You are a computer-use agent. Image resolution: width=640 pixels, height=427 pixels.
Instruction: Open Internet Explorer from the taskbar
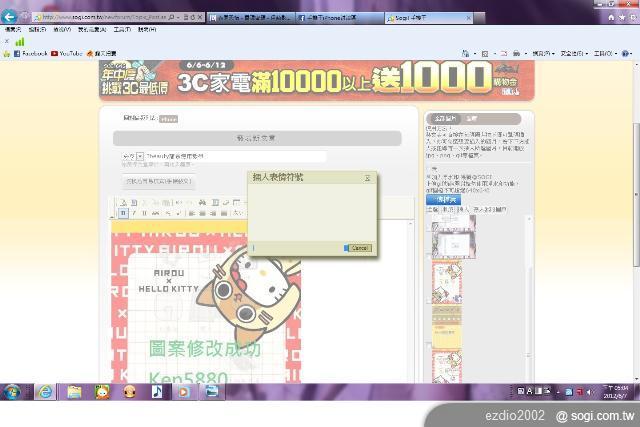pyautogui.click(x=45, y=392)
